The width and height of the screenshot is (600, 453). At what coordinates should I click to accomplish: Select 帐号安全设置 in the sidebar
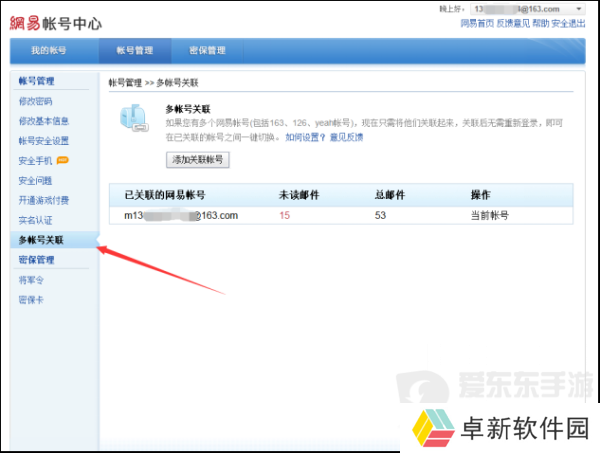(44, 141)
